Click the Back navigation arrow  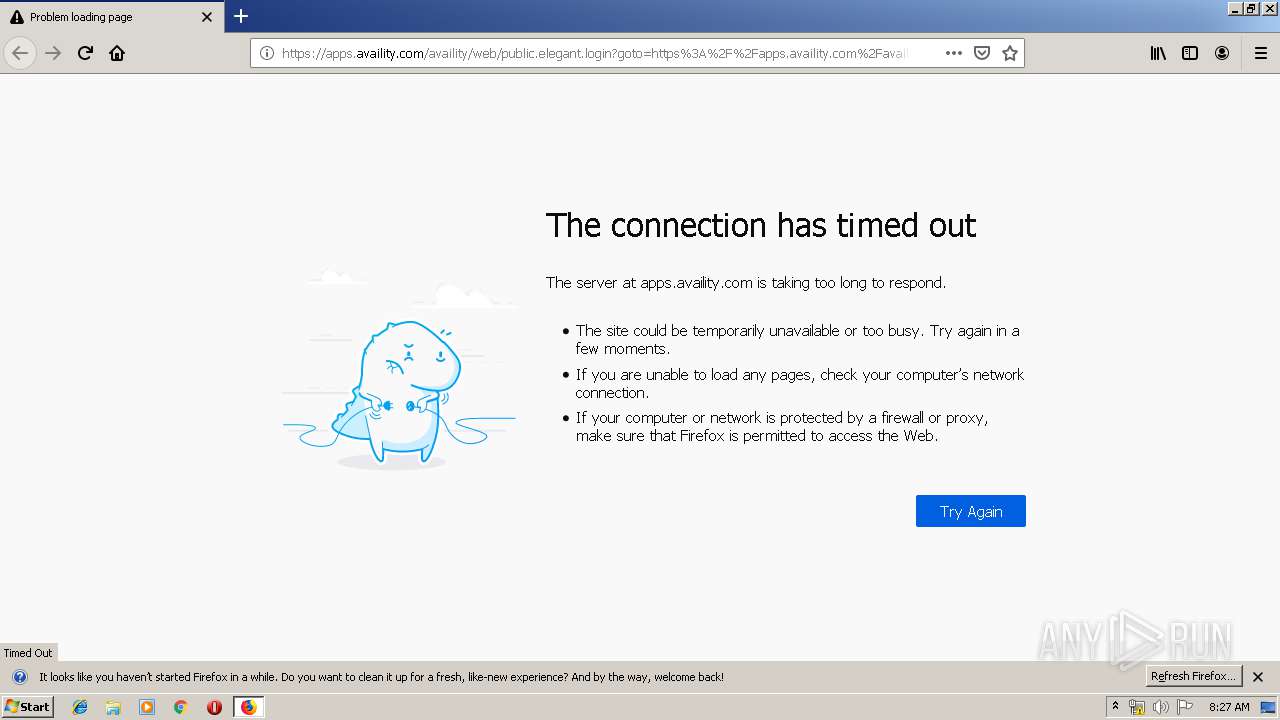pyautogui.click(x=20, y=53)
